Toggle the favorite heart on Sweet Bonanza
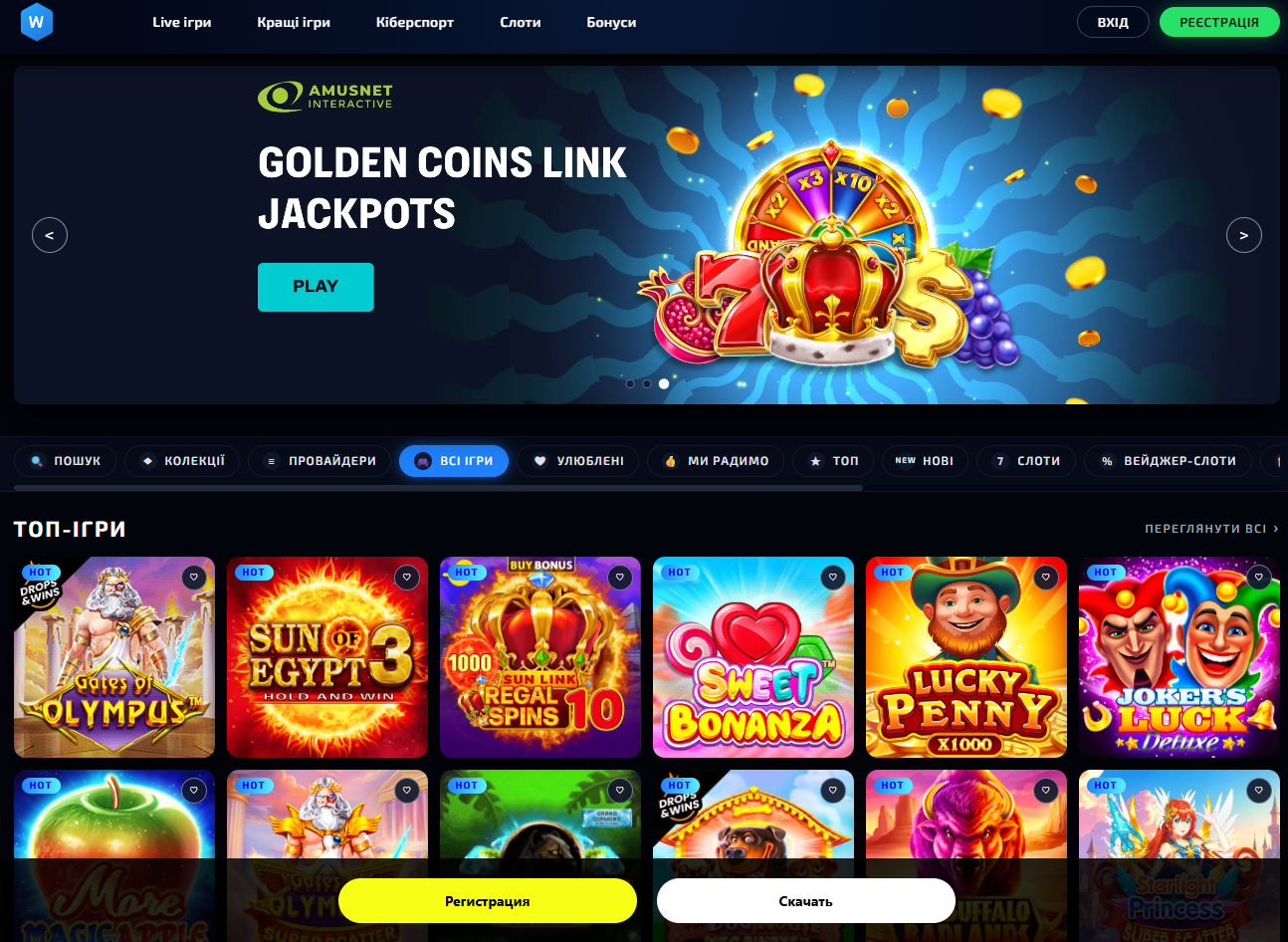This screenshot has height=942, width=1288. pyautogui.click(x=833, y=577)
